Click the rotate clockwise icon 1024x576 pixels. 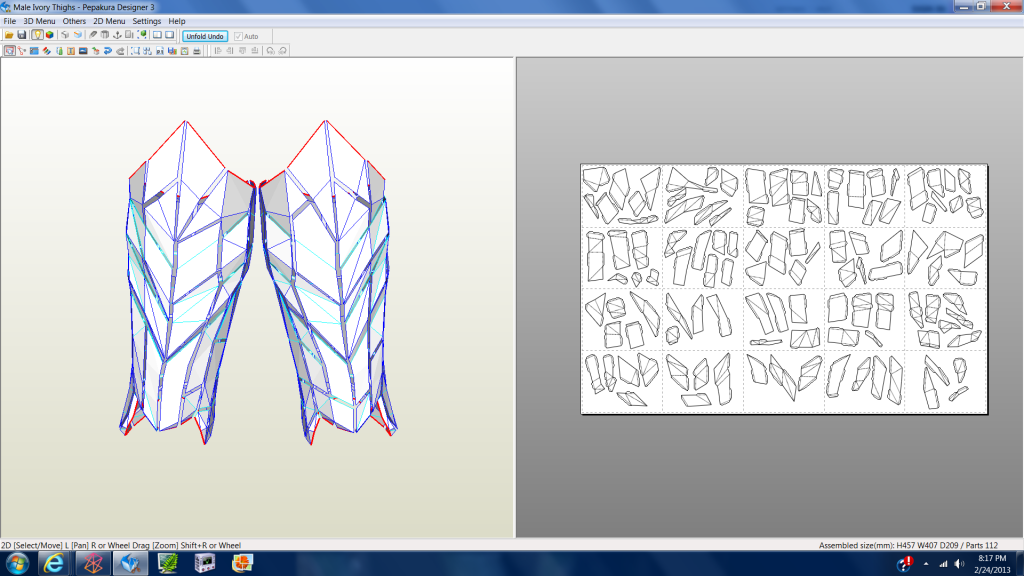coord(283,50)
